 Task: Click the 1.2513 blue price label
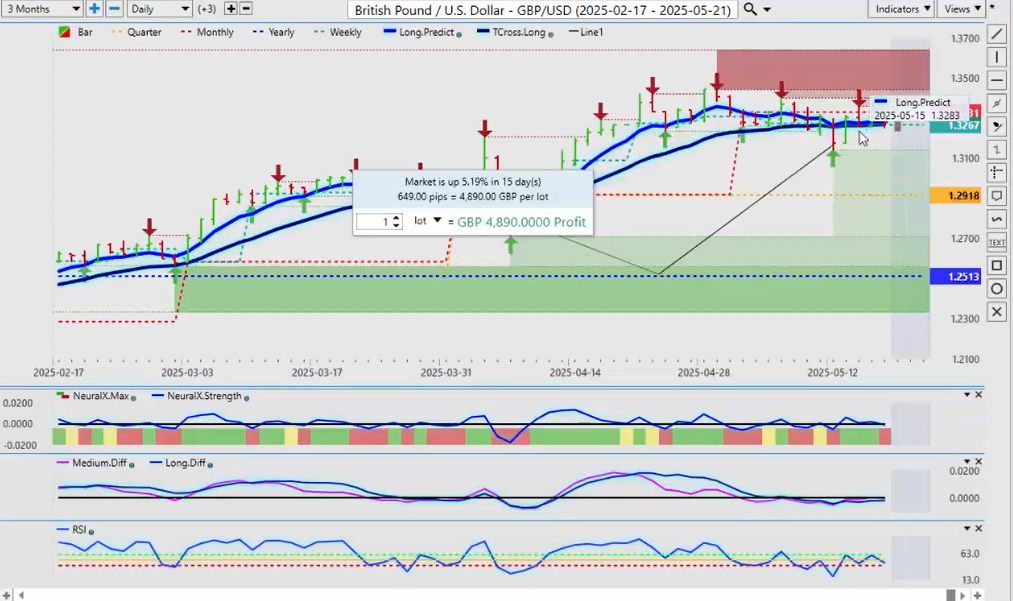(x=955, y=277)
